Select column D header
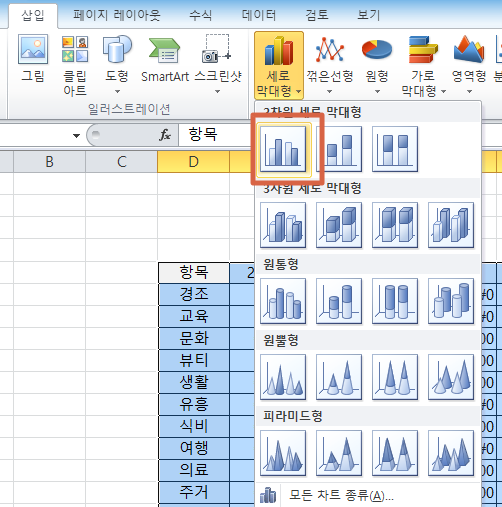 (193, 162)
